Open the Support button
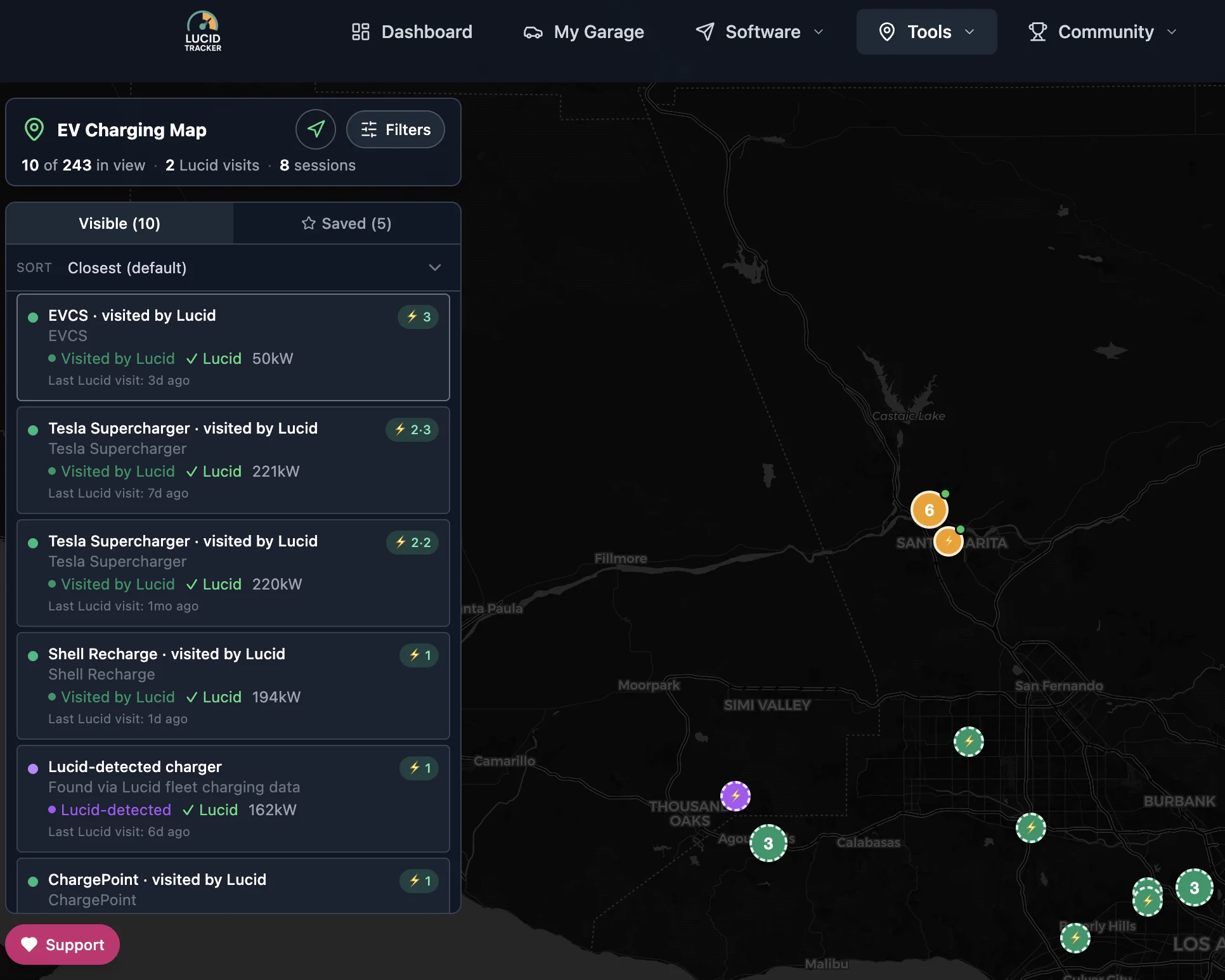 pos(62,945)
